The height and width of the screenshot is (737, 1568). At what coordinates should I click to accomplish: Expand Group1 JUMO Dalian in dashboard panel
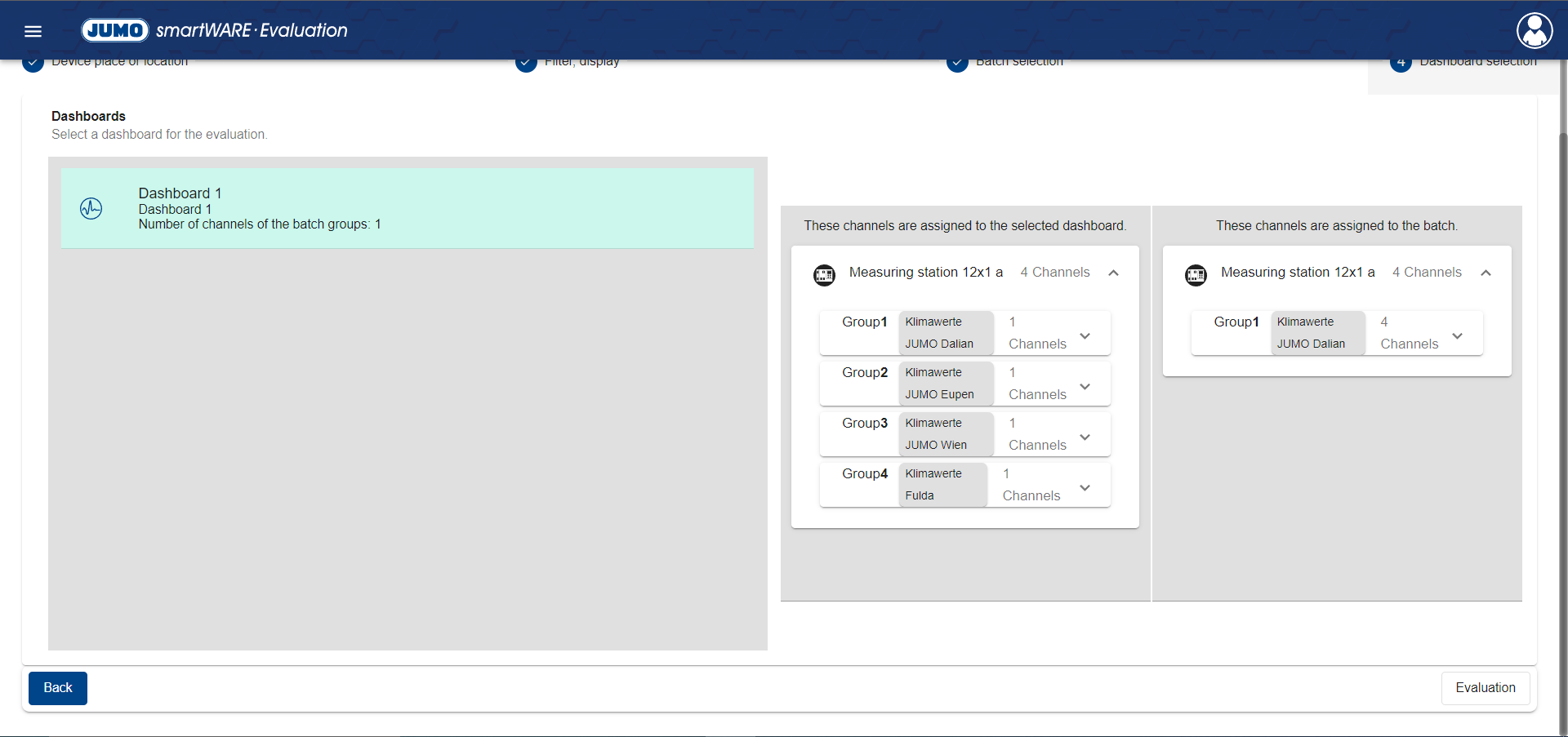coord(1085,335)
